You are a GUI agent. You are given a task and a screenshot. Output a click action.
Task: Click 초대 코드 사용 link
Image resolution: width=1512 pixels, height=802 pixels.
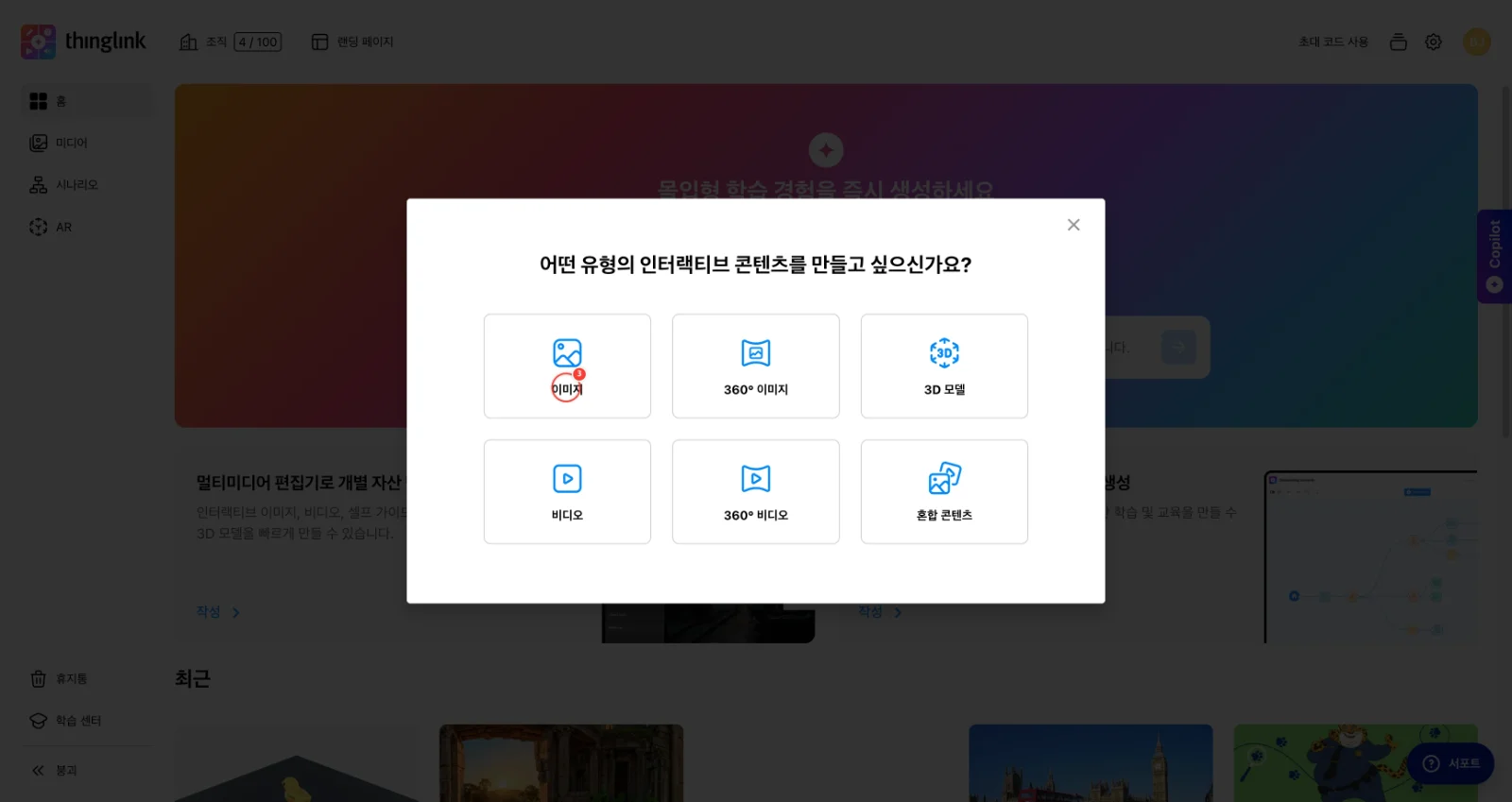pyautogui.click(x=1332, y=42)
